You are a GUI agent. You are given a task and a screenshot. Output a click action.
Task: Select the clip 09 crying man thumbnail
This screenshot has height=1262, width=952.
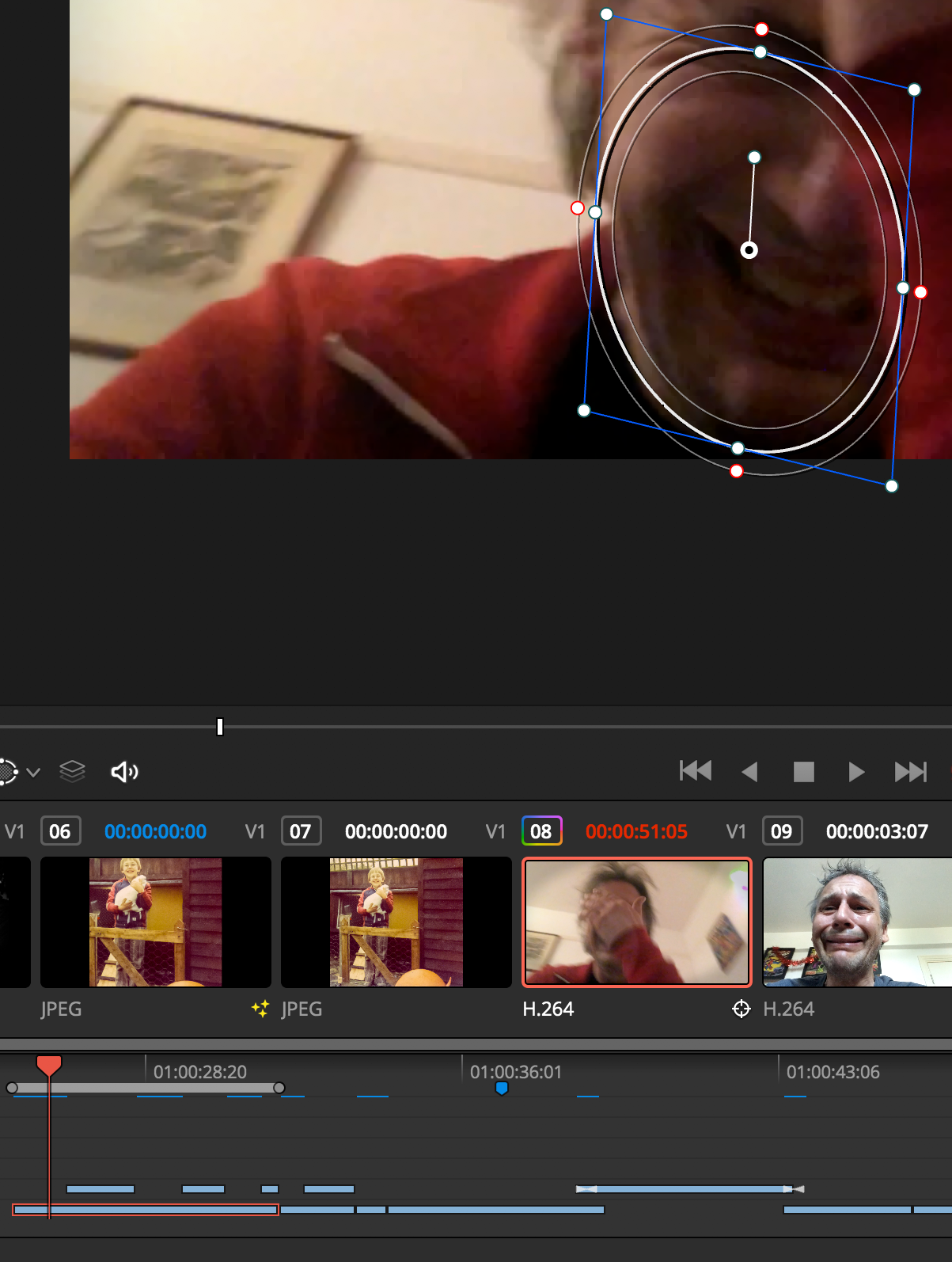coord(857,922)
